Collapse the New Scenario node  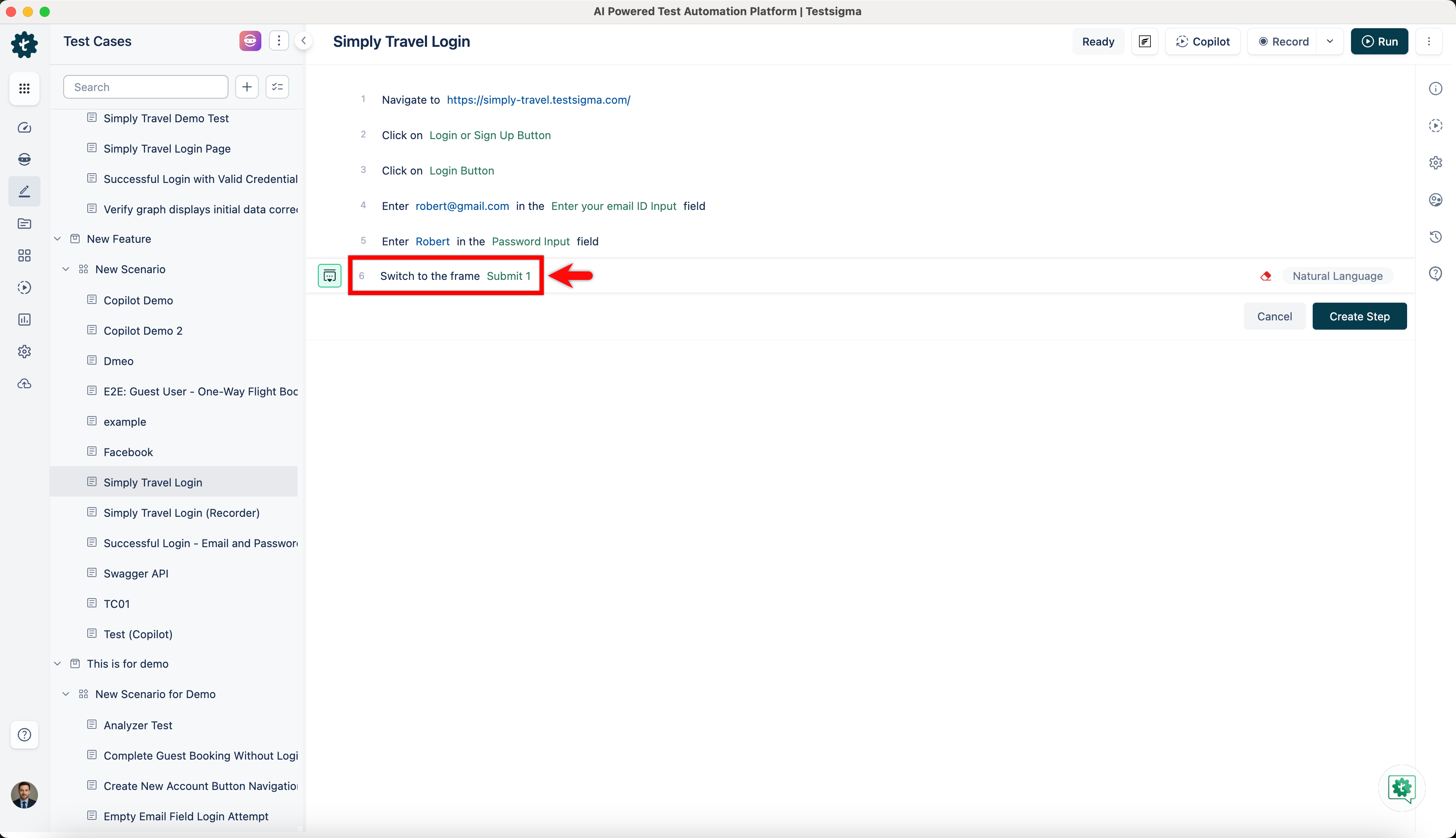[x=66, y=269]
